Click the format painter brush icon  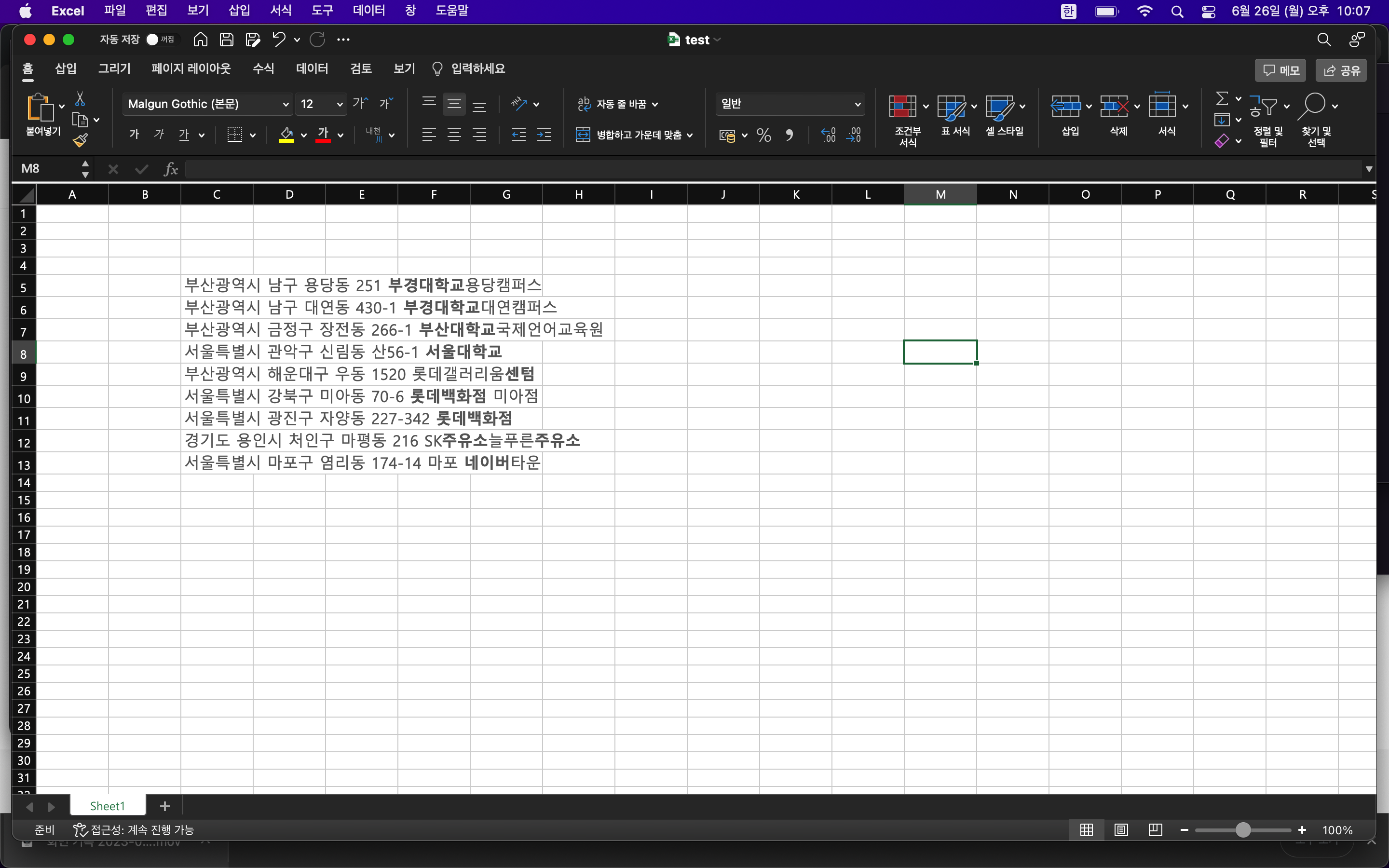pos(81,140)
